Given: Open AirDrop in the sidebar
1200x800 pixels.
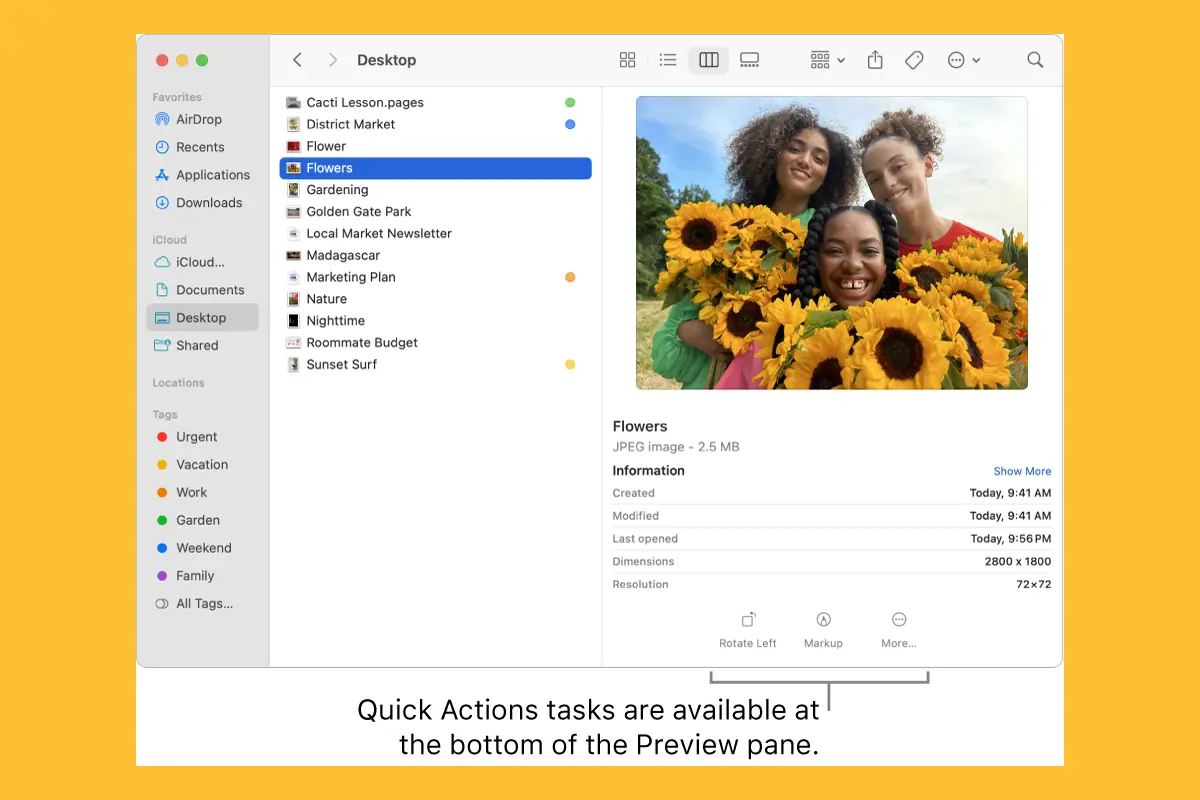Looking at the screenshot, I should click(198, 119).
